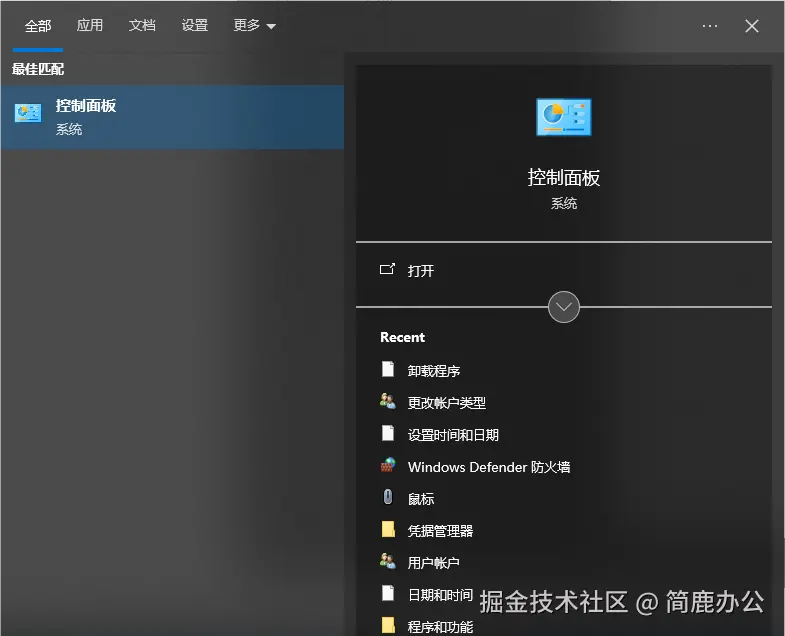The image size is (785, 636).
Task: Switch to the 应用 tab
Action: pyautogui.click(x=90, y=25)
